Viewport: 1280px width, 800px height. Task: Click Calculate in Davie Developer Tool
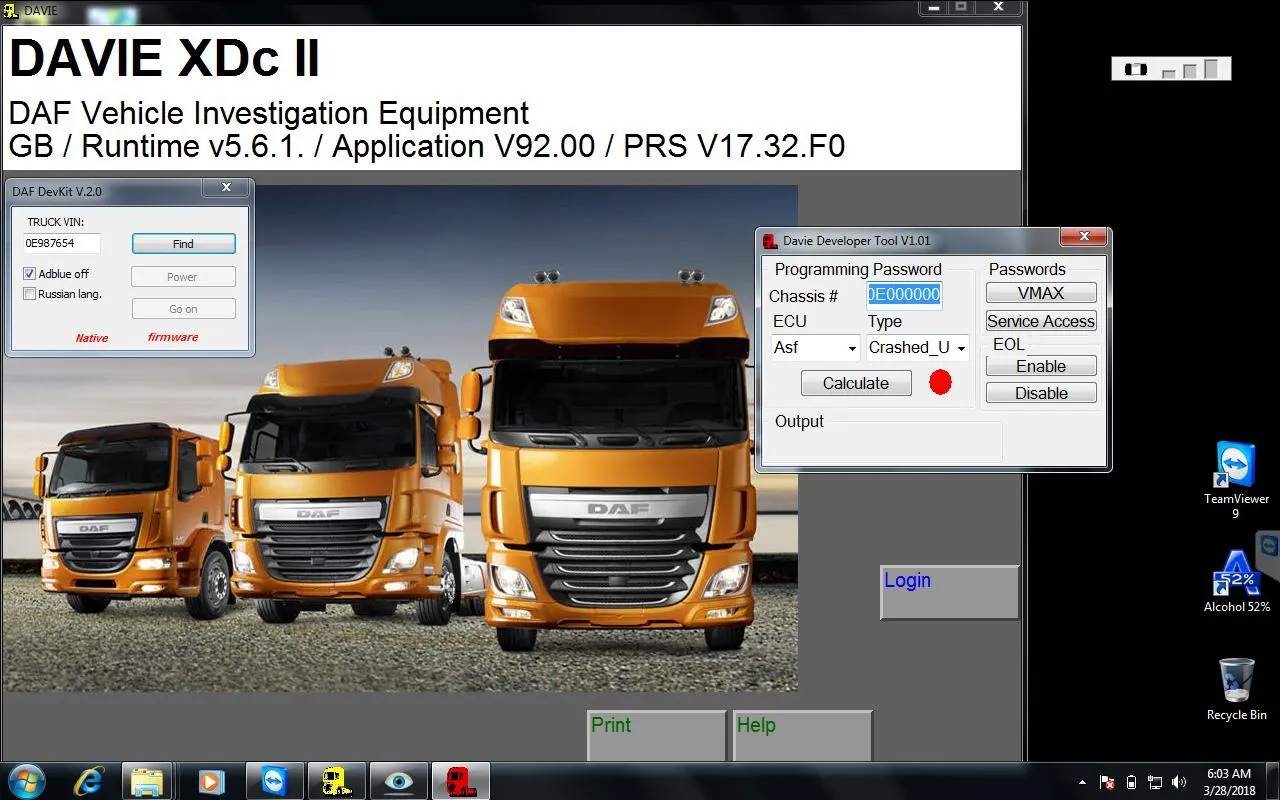[856, 383]
